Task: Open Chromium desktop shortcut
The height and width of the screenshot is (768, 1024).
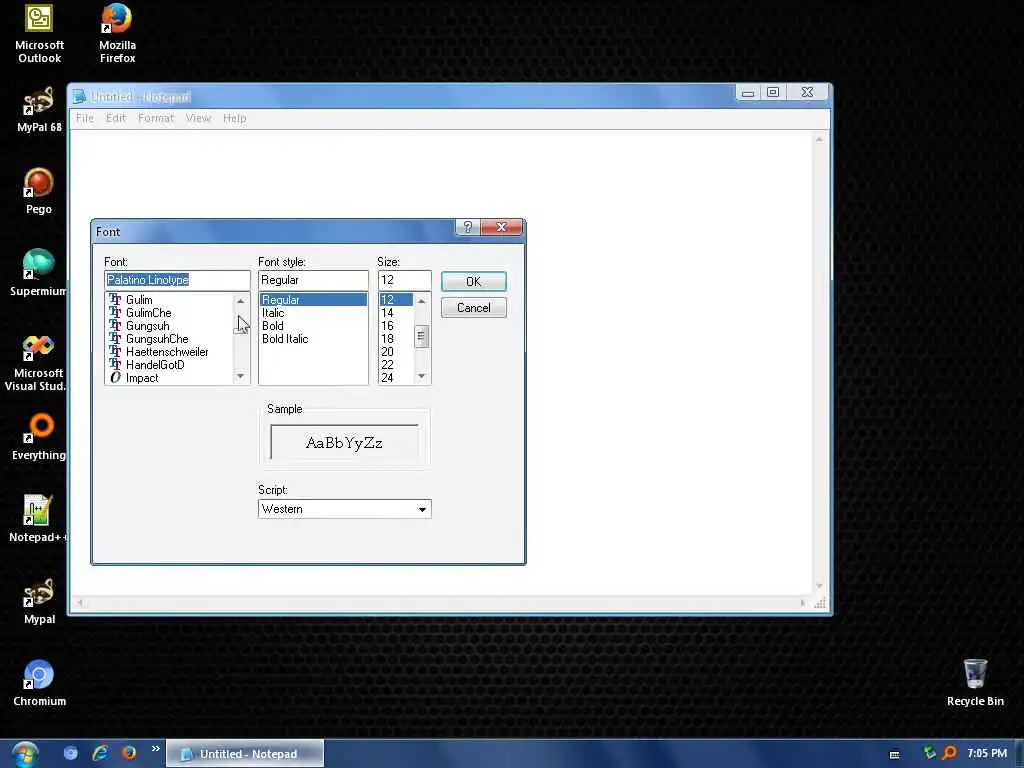Action: pyautogui.click(x=39, y=683)
